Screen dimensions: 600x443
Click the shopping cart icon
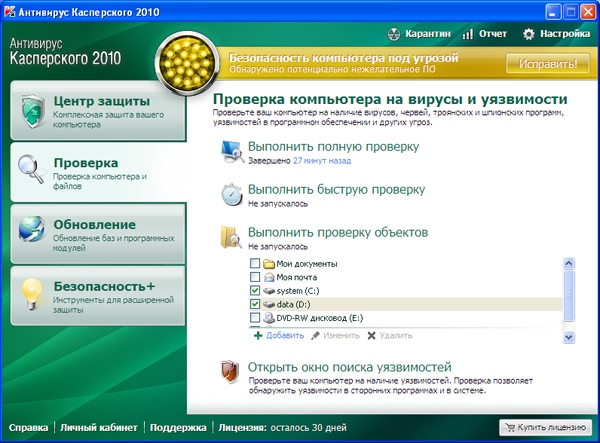pyautogui.click(x=510, y=427)
